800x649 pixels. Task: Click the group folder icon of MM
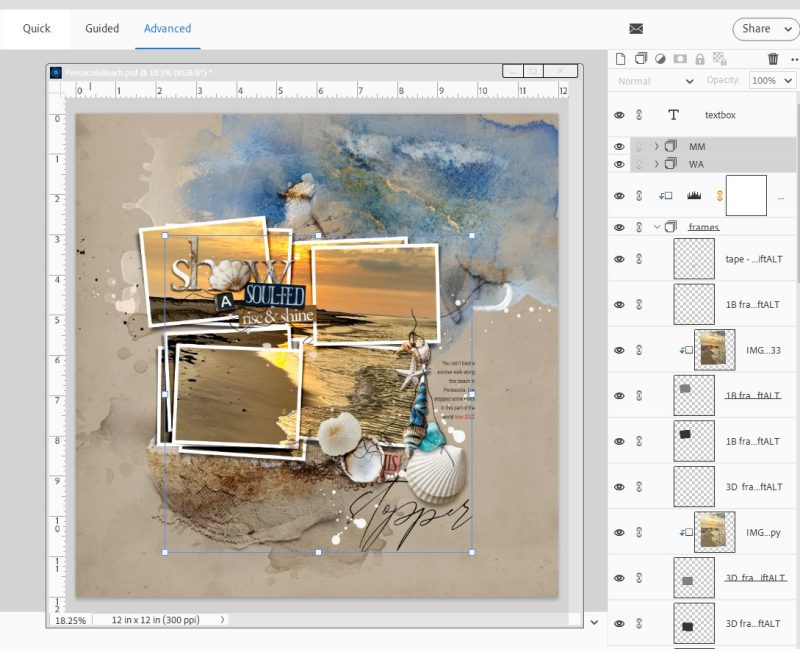click(x=670, y=146)
